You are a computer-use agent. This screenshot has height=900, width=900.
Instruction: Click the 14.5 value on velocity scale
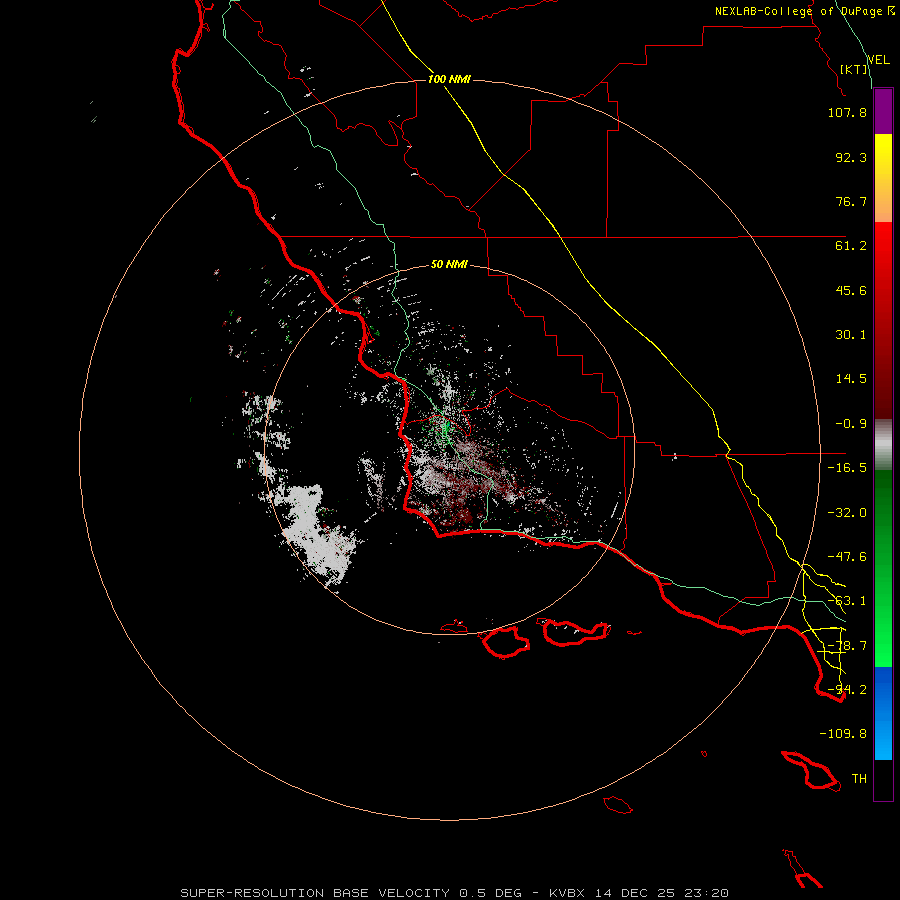pos(851,379)
